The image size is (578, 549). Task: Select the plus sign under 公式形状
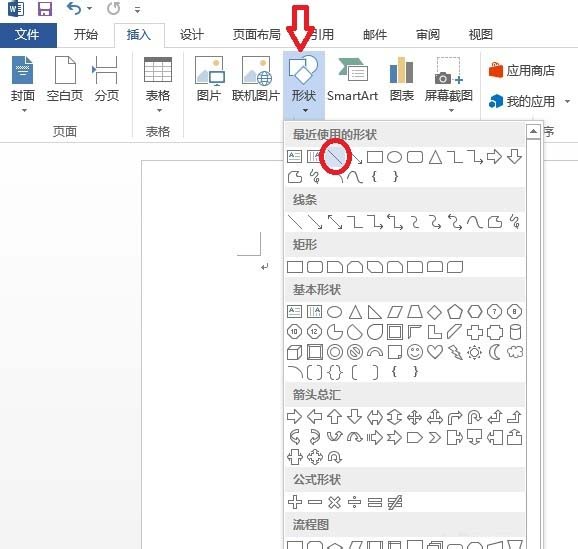point(295,502)
